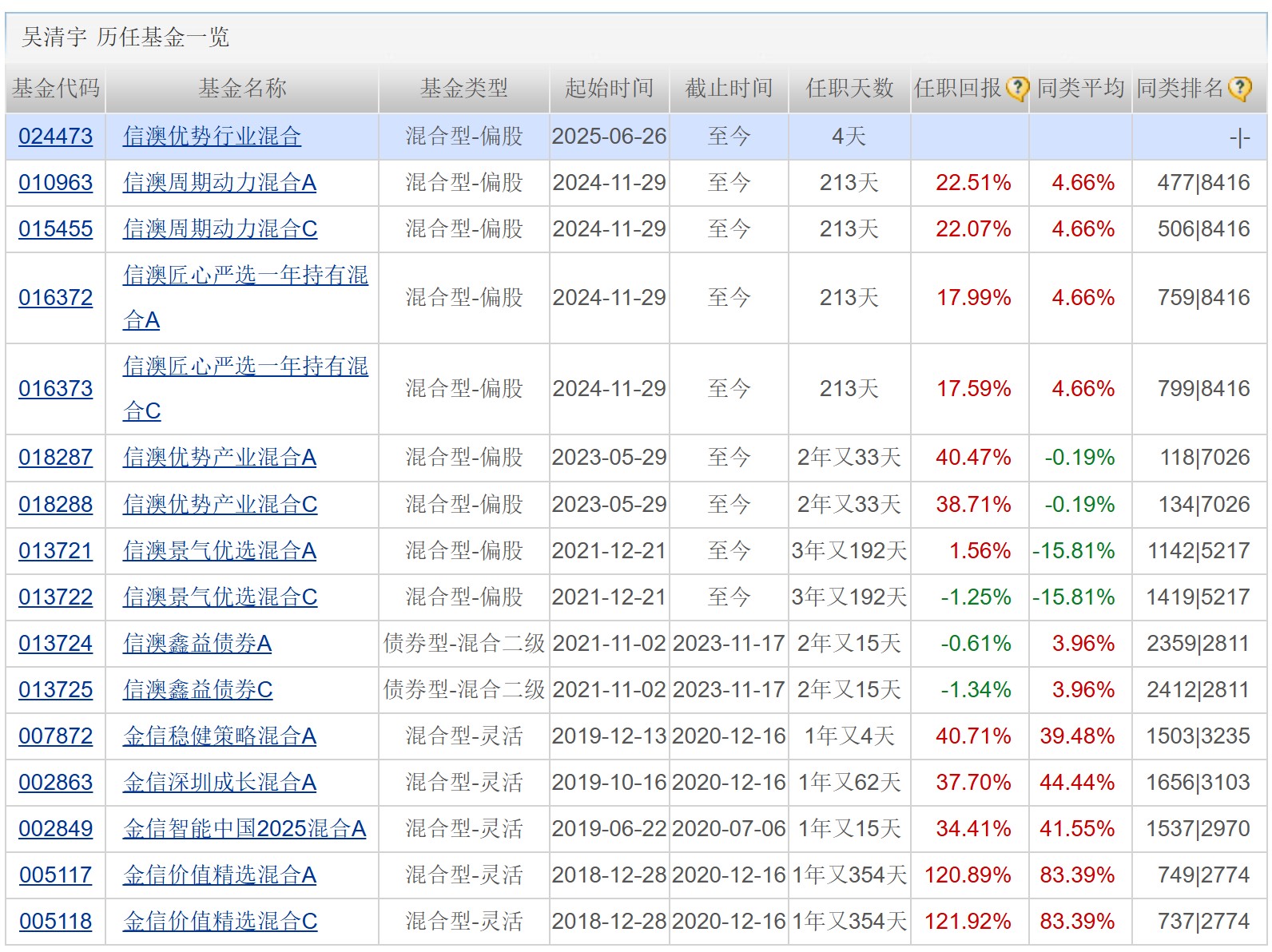Open fund name 信澳优势产业混合C
The width and height of the screenshot is (1272, 952).
point(220,505)
